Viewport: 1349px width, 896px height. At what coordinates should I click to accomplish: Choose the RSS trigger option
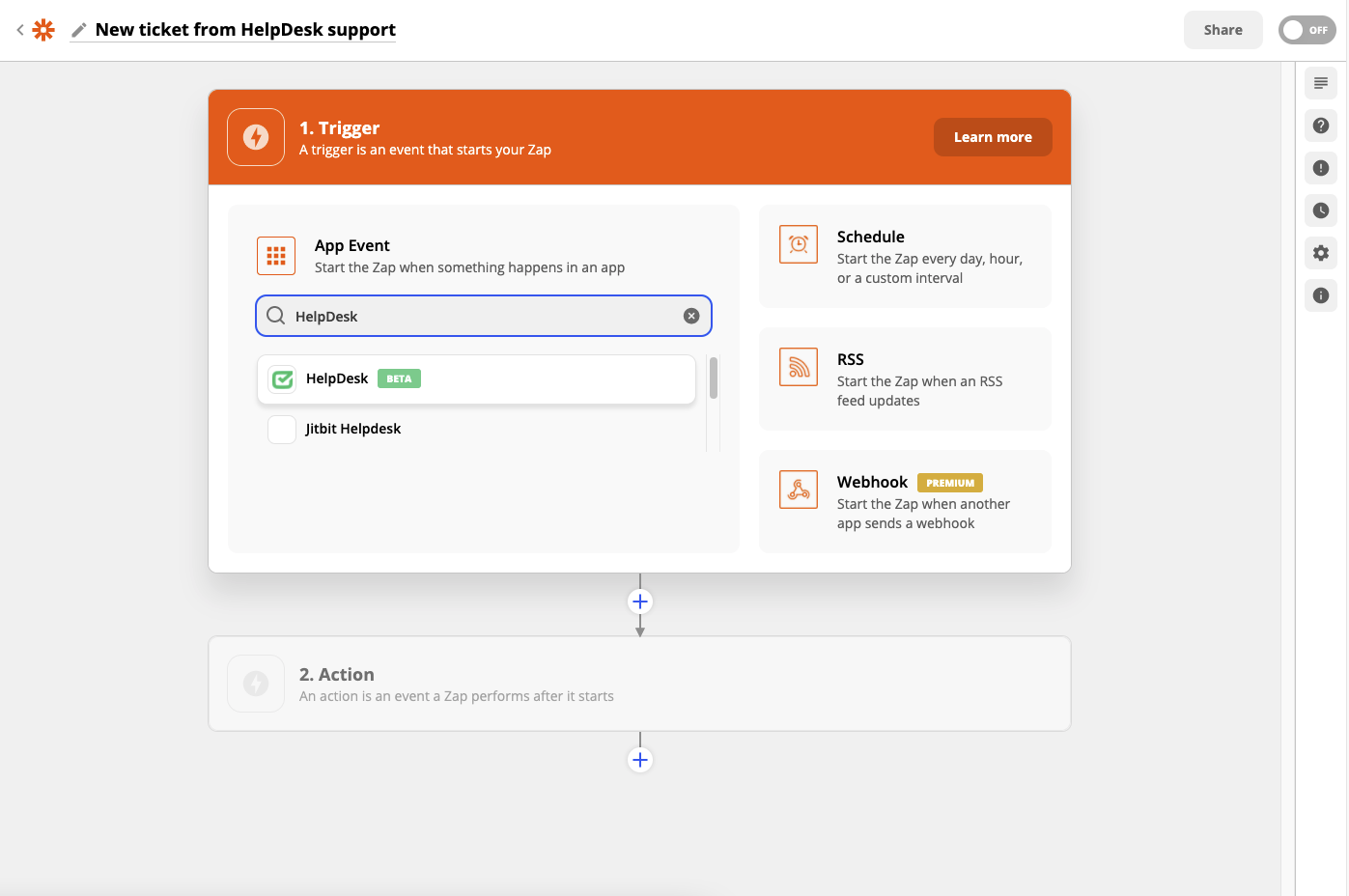coord(905,378)
